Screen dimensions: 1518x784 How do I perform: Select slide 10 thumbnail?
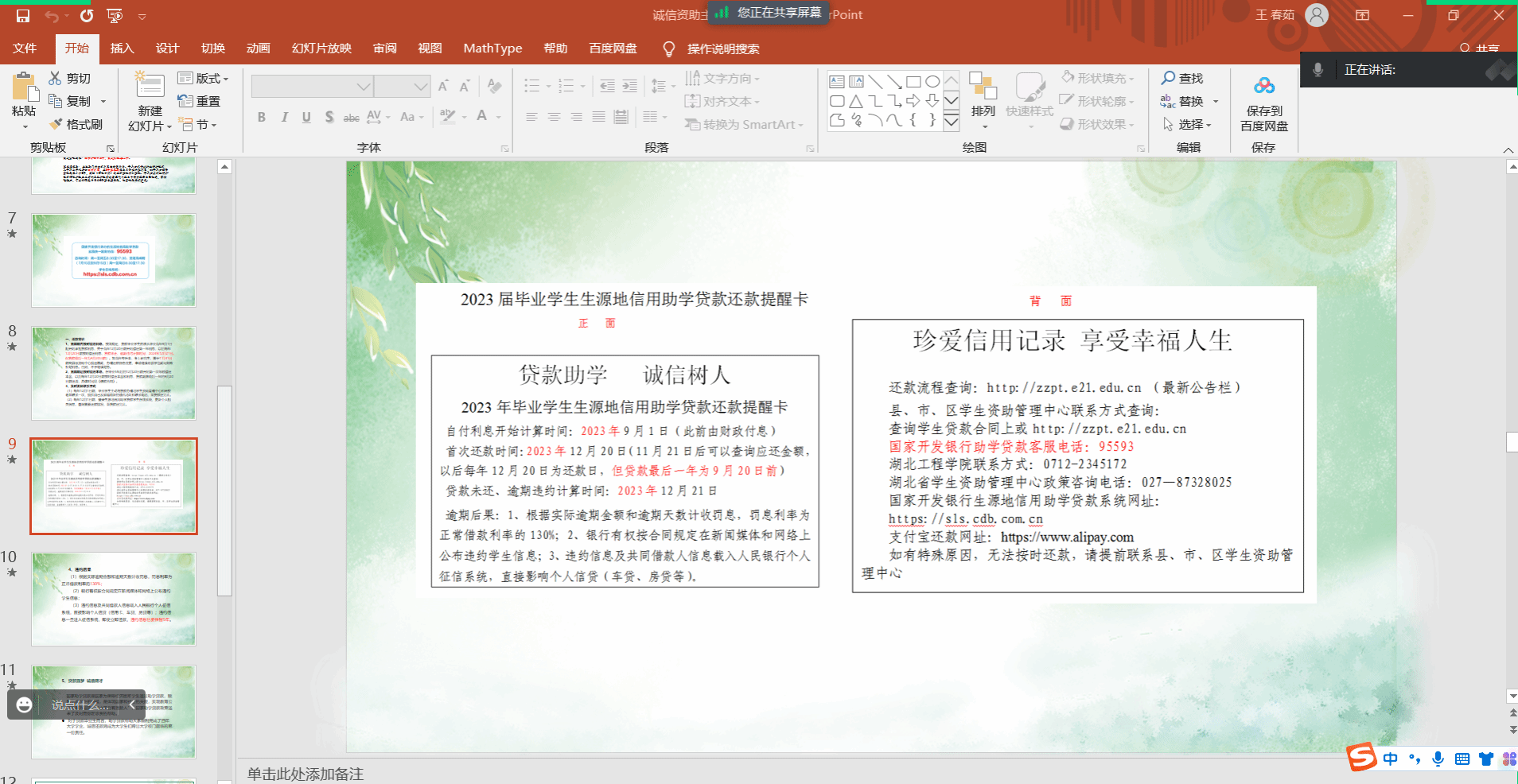(x=114, y=599)
